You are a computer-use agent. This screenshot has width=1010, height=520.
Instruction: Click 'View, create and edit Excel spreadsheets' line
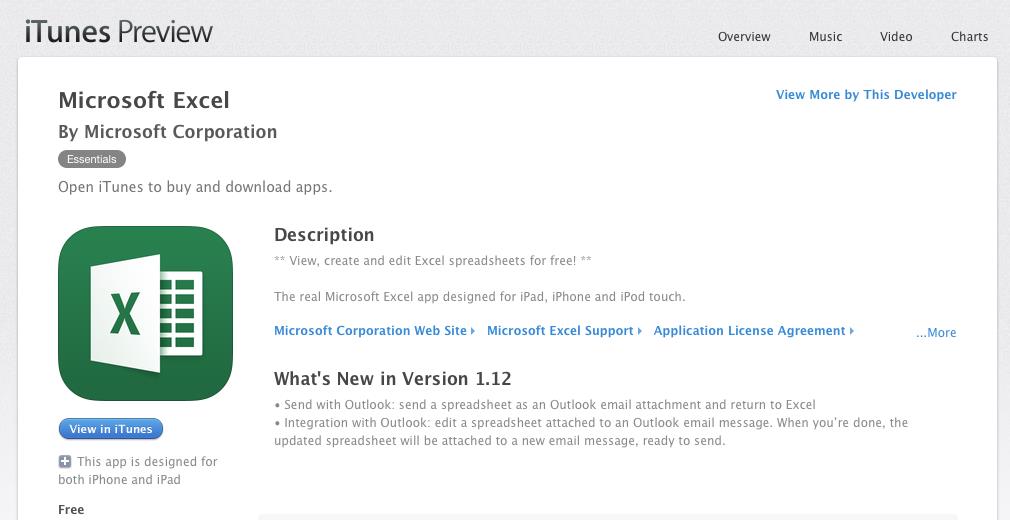tap(433, 261)
